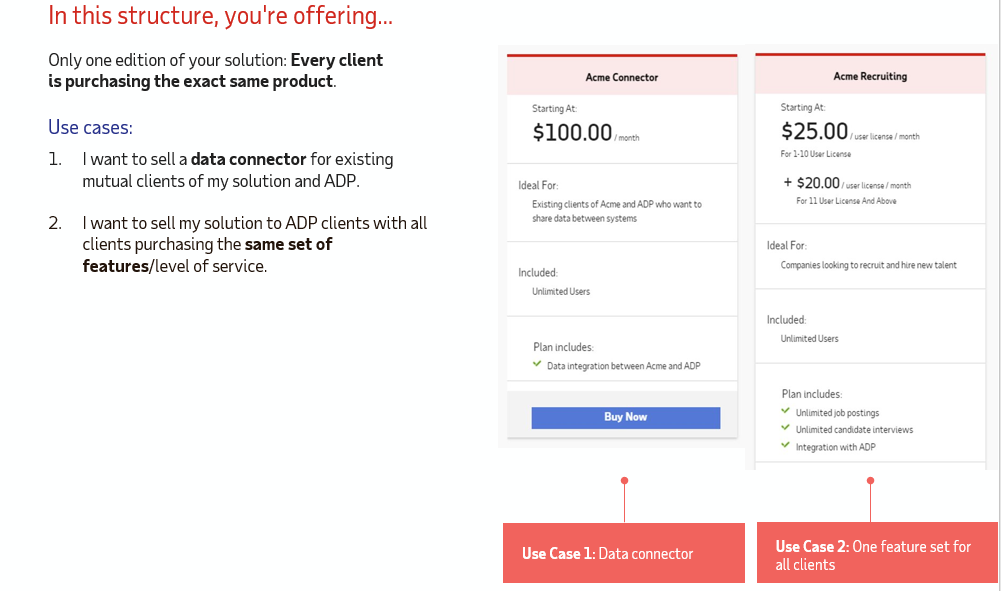Click the green check beside "Data integration between Acme and ADP"
Viewport: 1001px width, 591px height.
pyautogui.click(x=537, y=365)
